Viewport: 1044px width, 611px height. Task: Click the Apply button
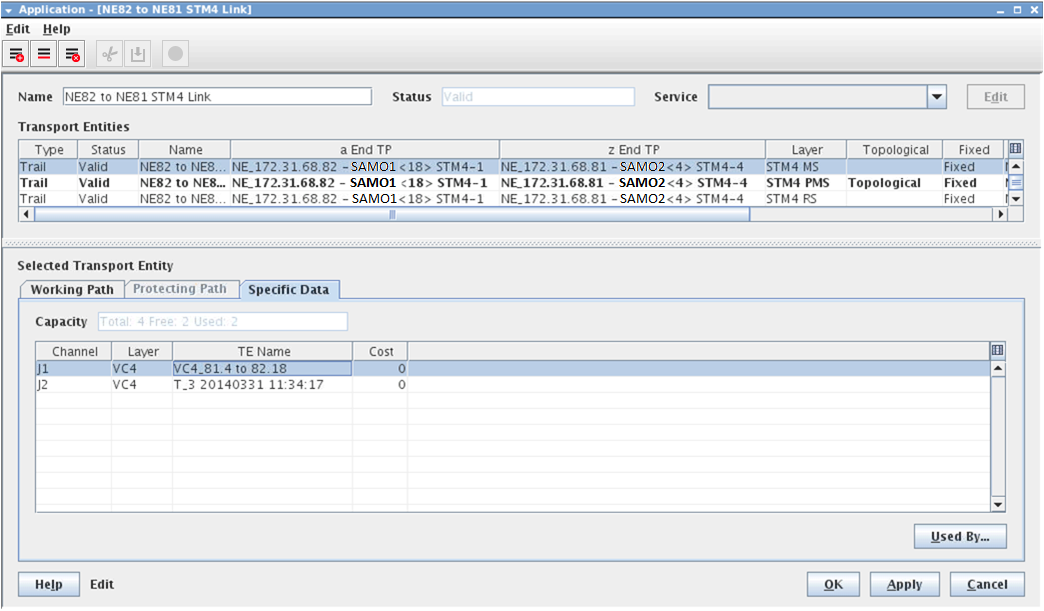coord(905,584)
